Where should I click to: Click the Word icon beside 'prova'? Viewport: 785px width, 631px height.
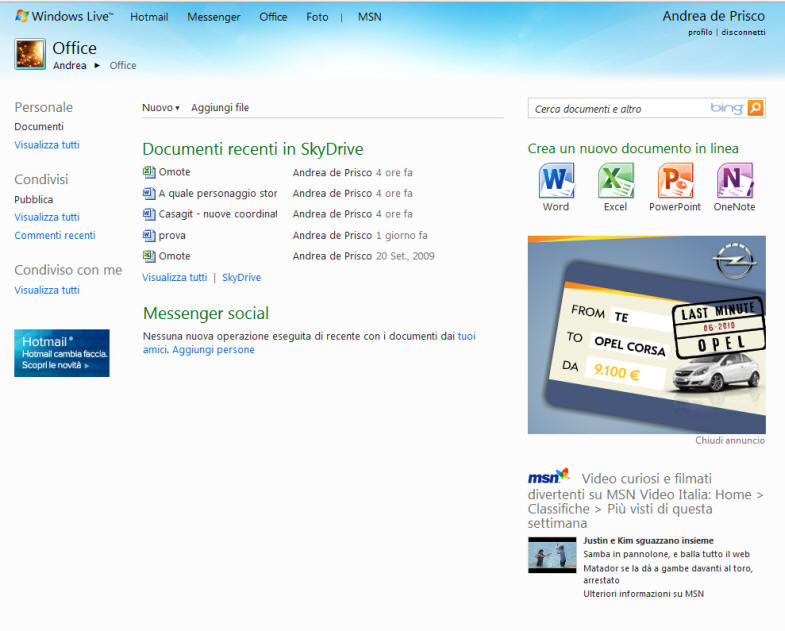click(149, 235)
